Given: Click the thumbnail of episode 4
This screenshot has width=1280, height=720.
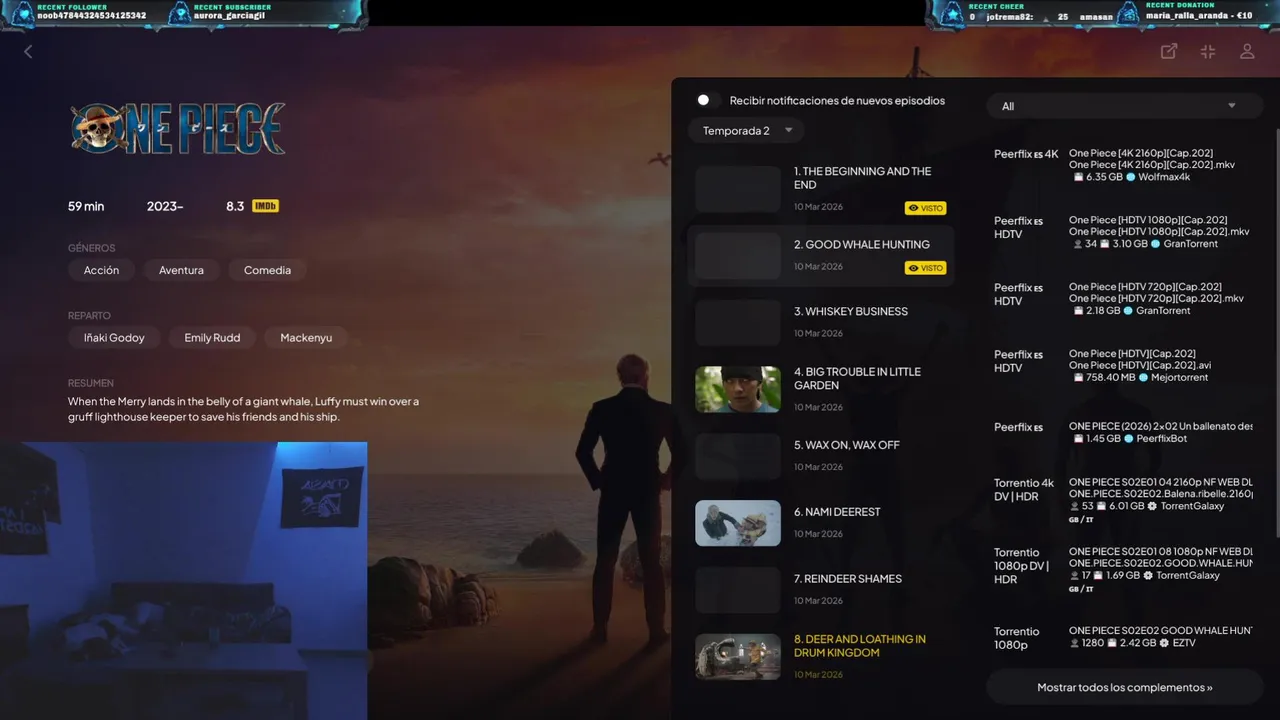Looking at the screenshot, I should 738,389.
